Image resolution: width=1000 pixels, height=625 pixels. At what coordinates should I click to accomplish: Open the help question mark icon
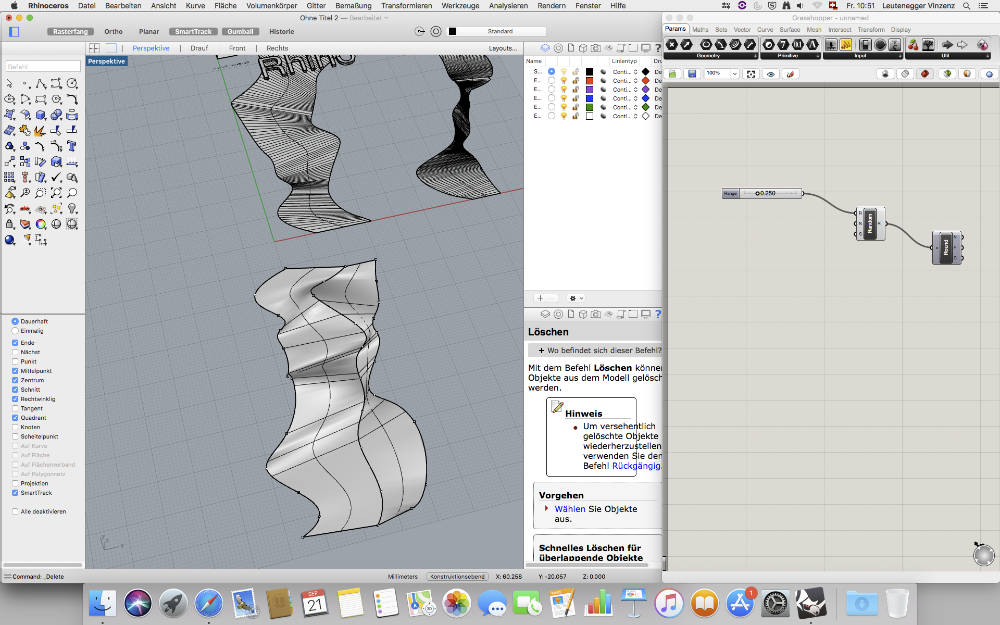(658, 48)
